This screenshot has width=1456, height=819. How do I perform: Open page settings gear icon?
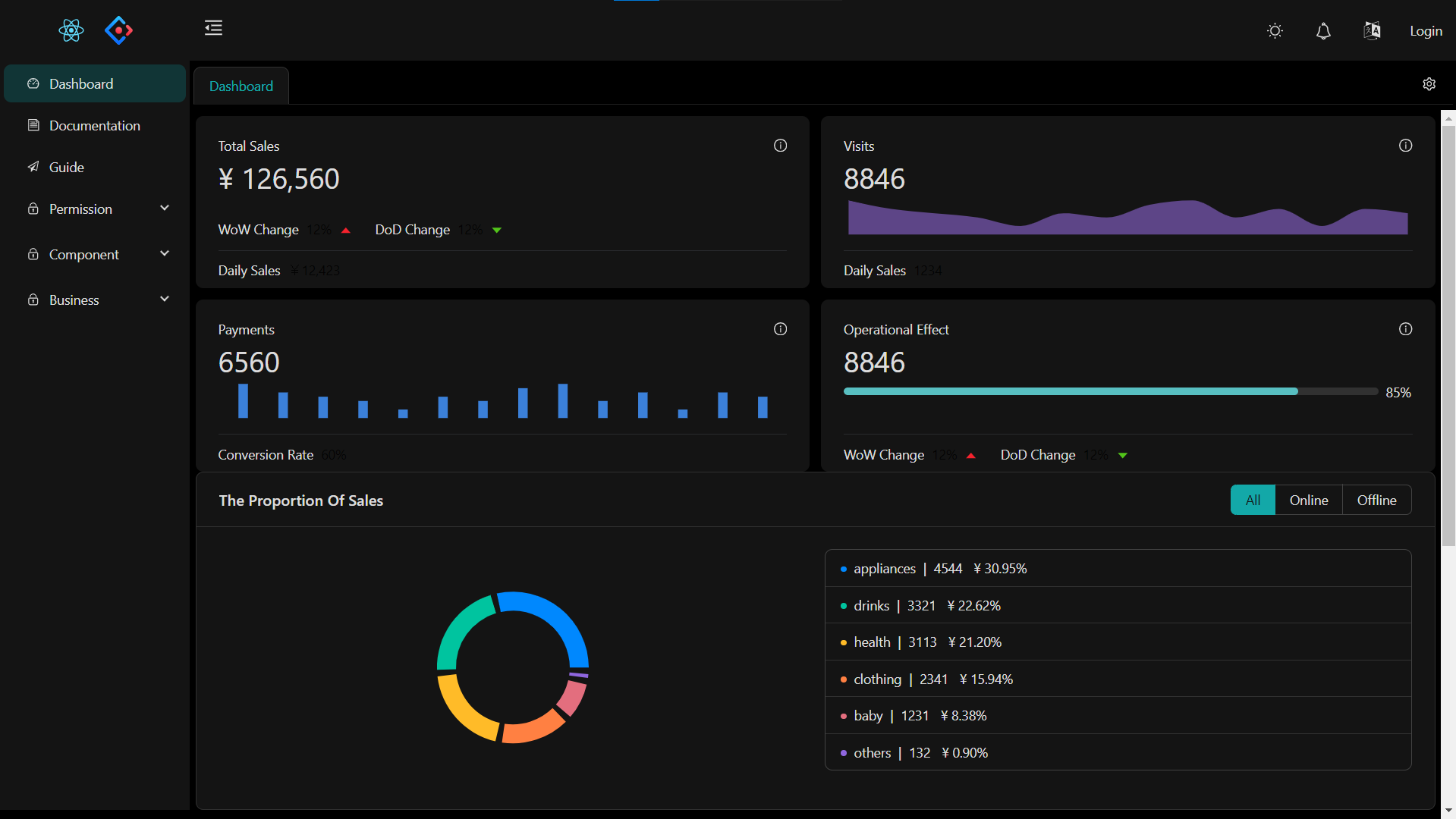(1429, 83)
